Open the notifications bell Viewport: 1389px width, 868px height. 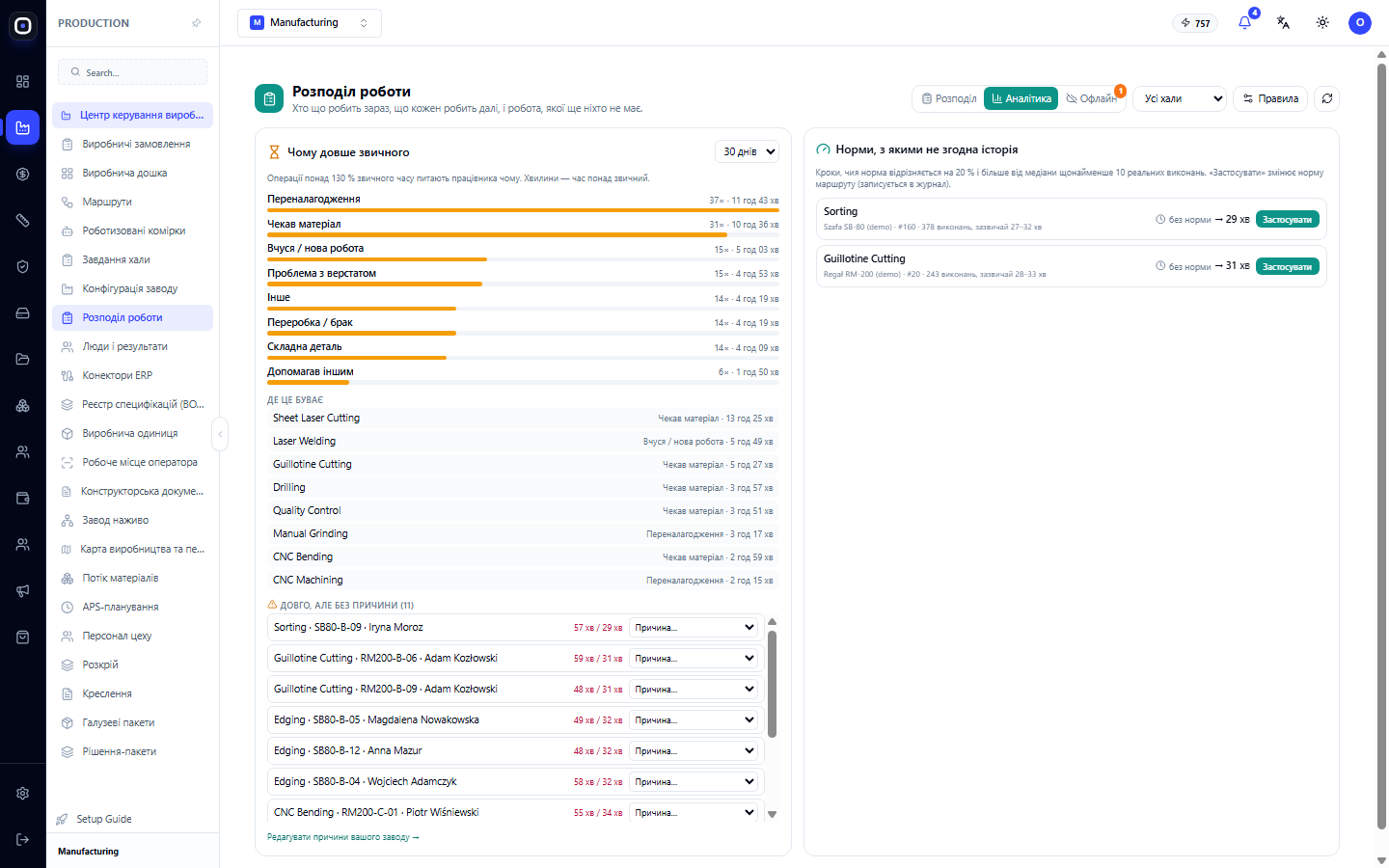coord(1244,23)
